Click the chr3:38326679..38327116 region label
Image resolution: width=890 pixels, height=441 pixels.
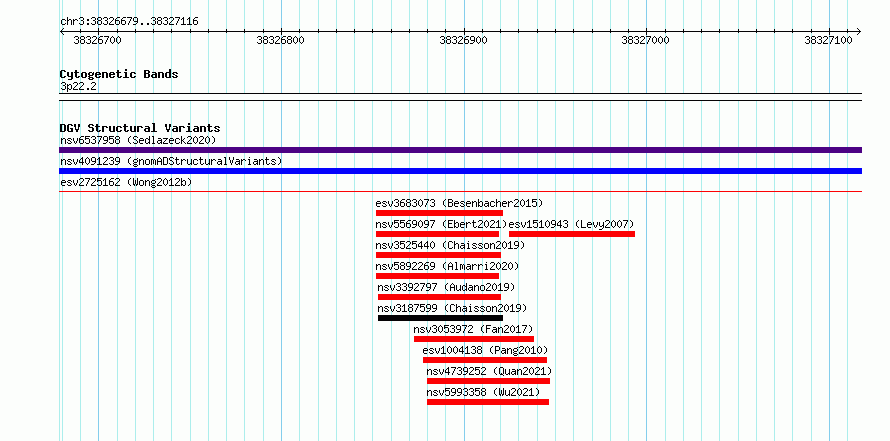tap(129, 22)
